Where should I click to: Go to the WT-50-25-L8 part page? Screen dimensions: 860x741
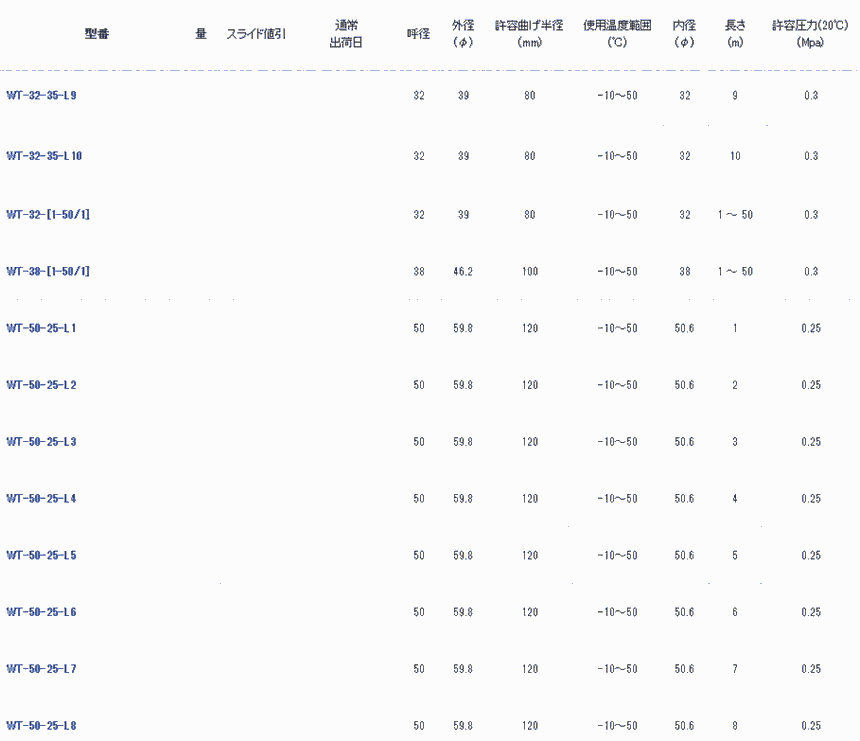click(41, 726)
